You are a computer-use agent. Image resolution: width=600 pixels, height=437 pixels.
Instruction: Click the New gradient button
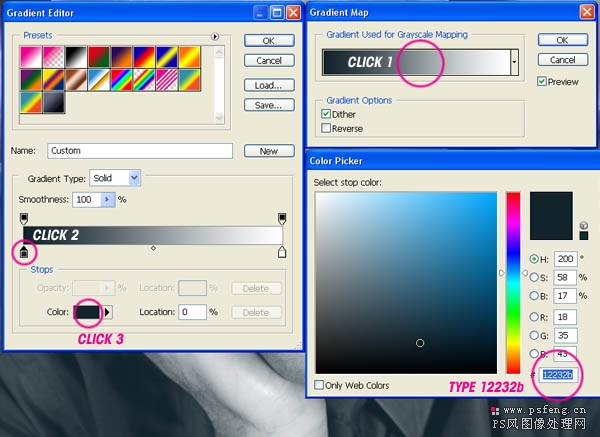(x=269, y=151)
